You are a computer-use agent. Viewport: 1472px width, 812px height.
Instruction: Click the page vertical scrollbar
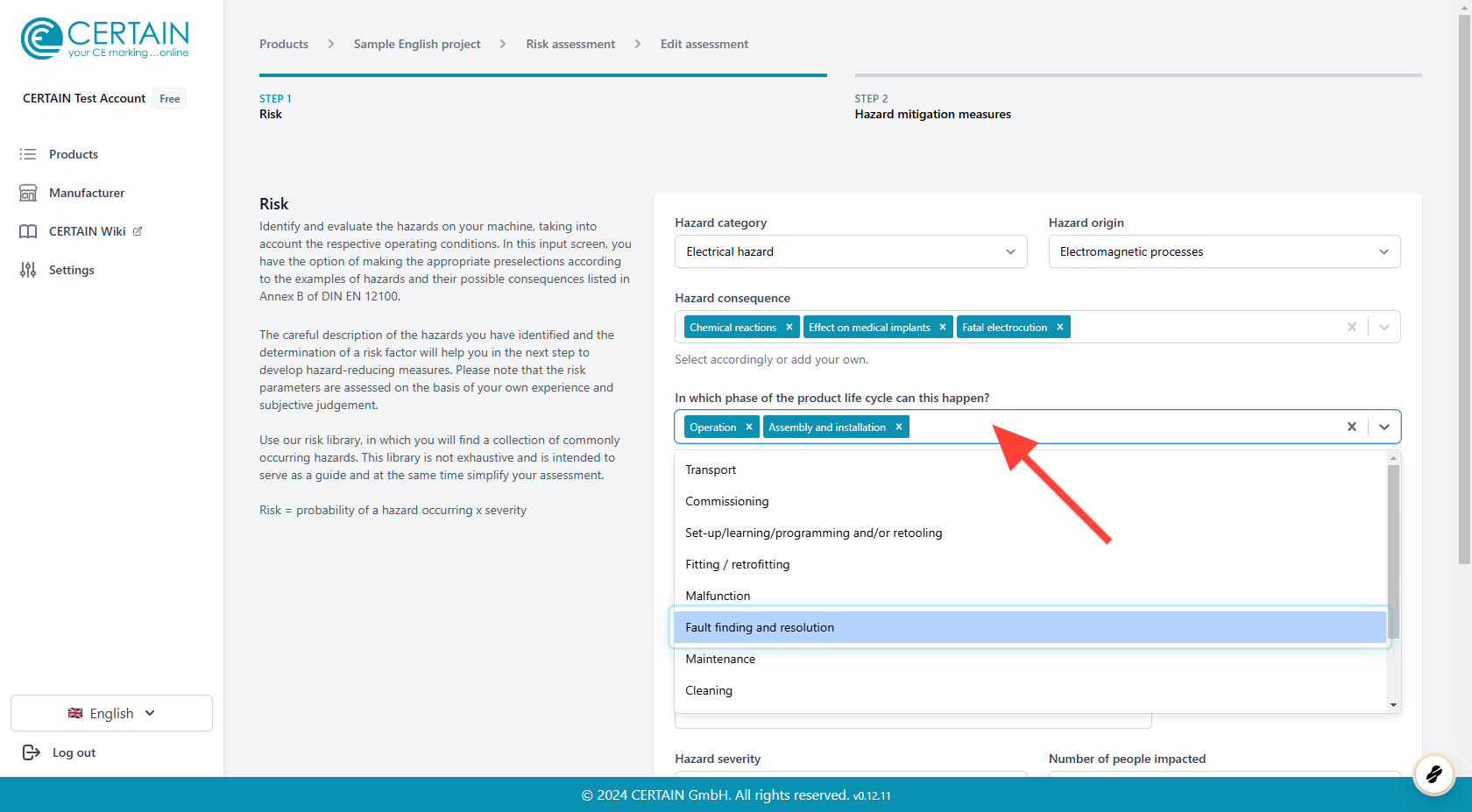point(1465,289)
